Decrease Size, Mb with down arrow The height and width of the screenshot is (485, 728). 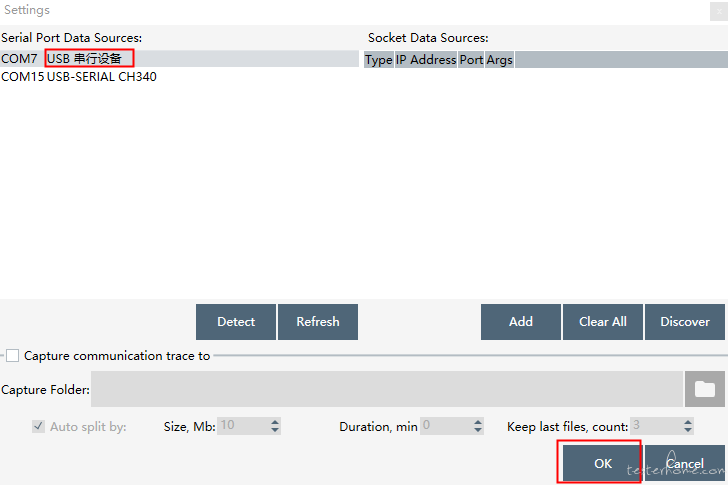click(275, 430)
